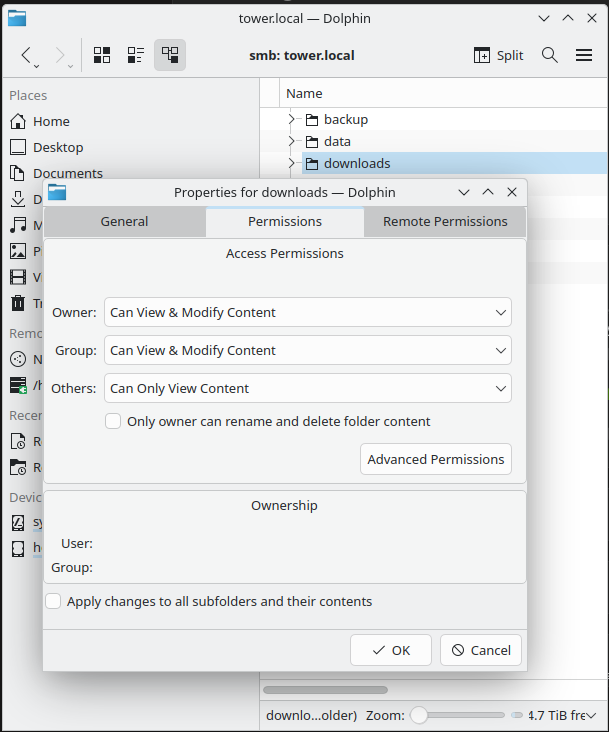
Task: Expand the downloads folder tree node
Action: pyautogui.click(x=292, y=163)
